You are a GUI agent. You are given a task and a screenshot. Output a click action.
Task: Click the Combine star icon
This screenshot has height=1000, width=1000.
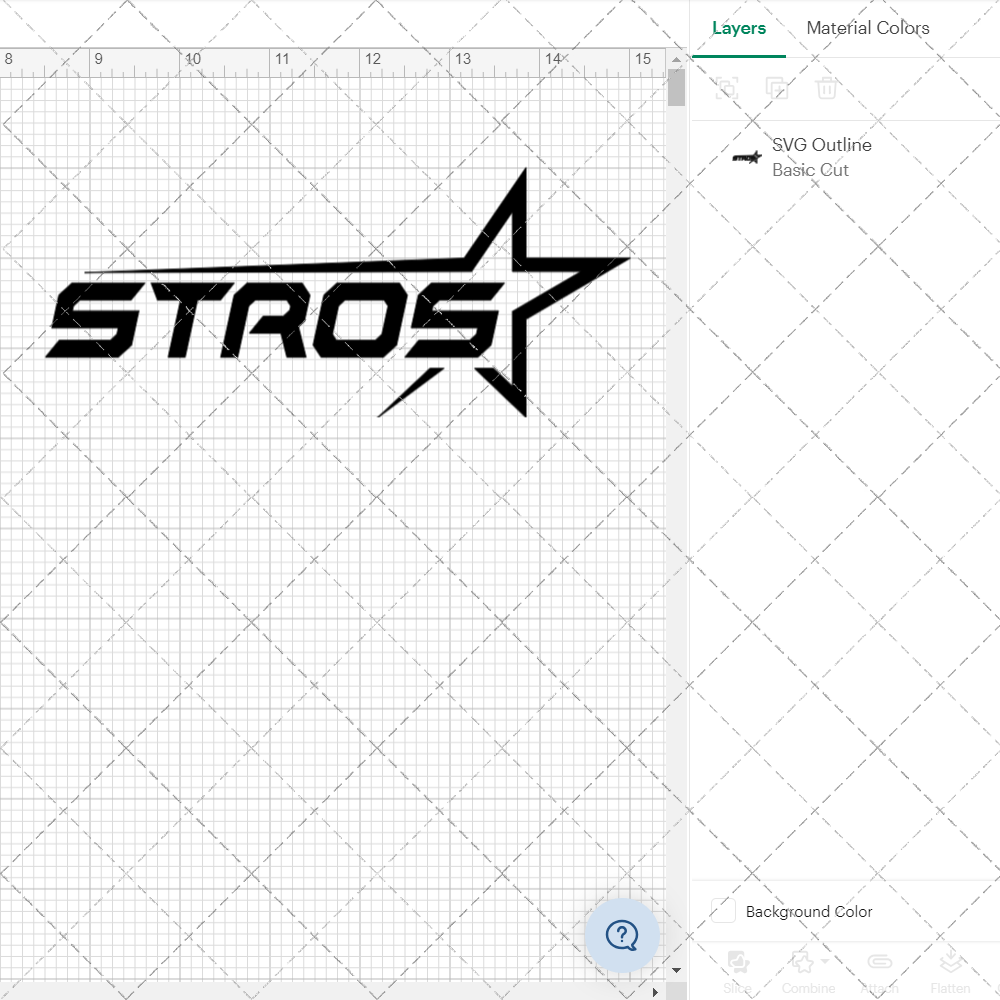click(802, 961)
